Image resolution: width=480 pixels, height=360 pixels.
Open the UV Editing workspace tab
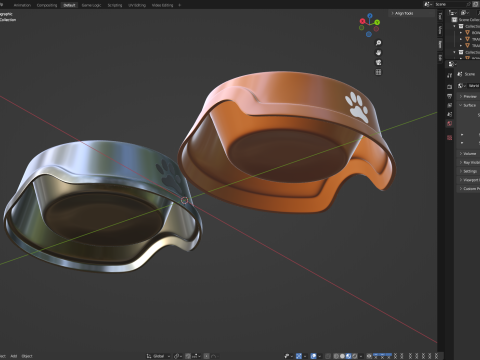click(x=137, y=5)
